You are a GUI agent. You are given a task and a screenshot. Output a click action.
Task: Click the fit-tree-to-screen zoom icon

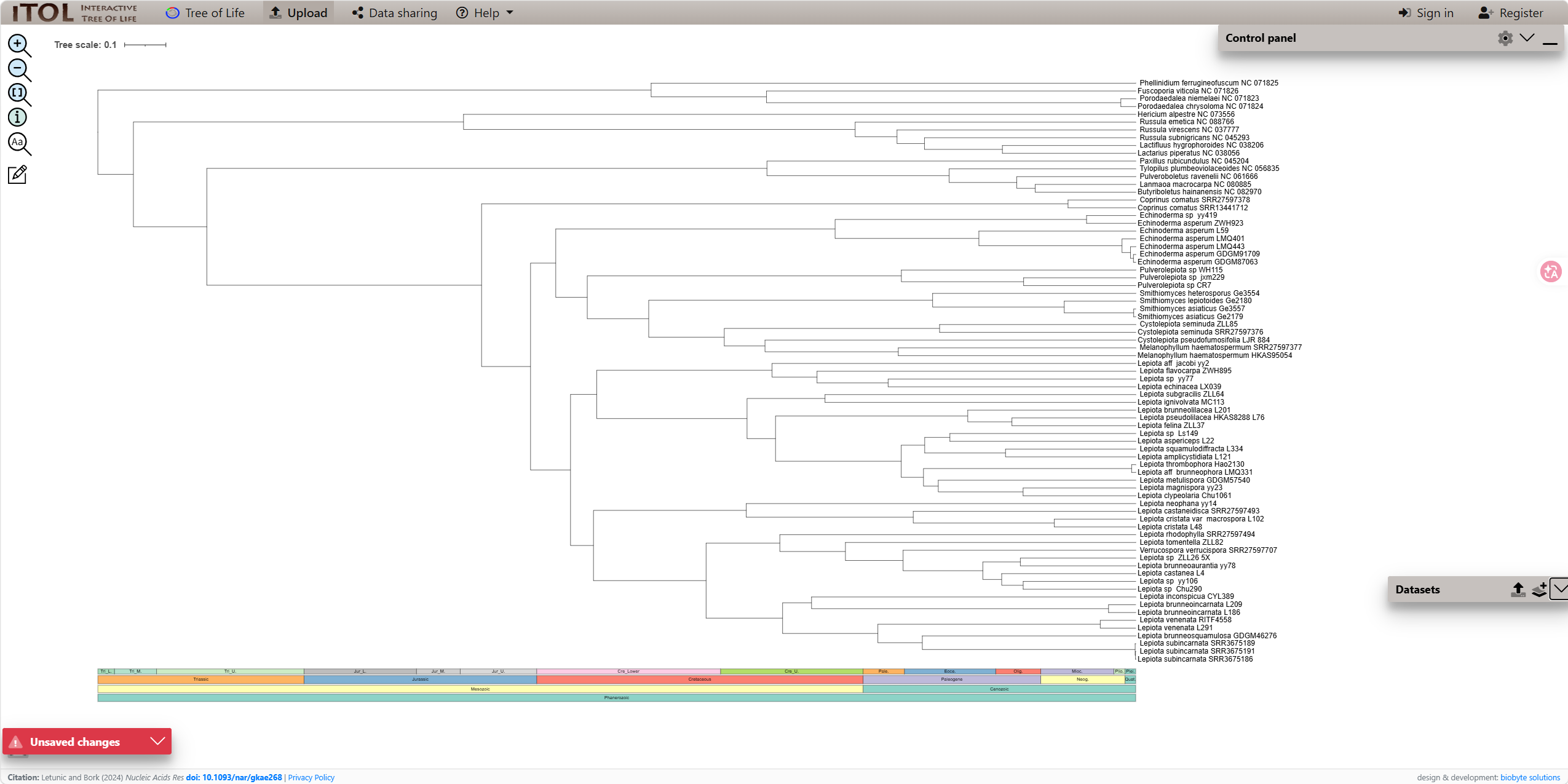[x=19, y=94]
